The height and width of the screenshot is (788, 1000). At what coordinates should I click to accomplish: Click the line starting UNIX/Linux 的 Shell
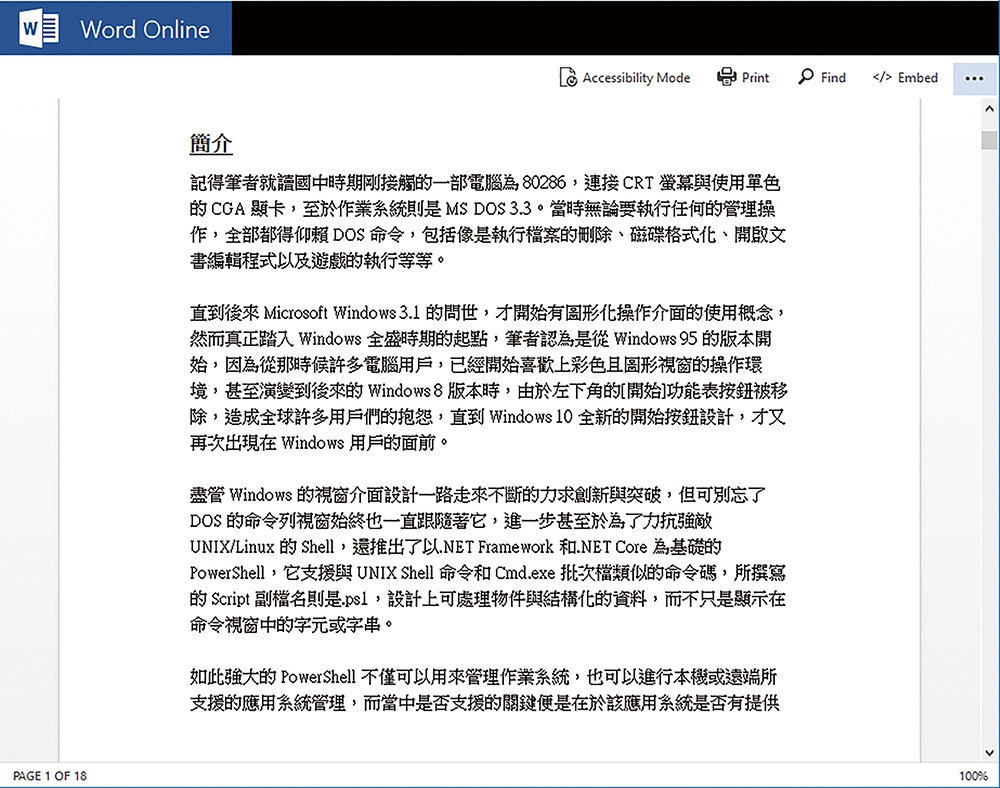(x=455, y=546)
